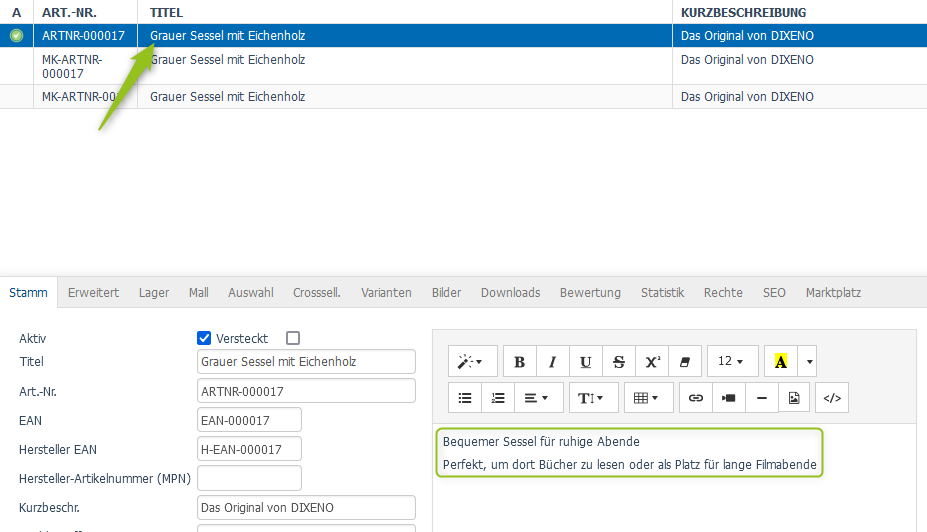927x532 pixels.
Task: Click the EAN input field
Action: click(249, 420)
